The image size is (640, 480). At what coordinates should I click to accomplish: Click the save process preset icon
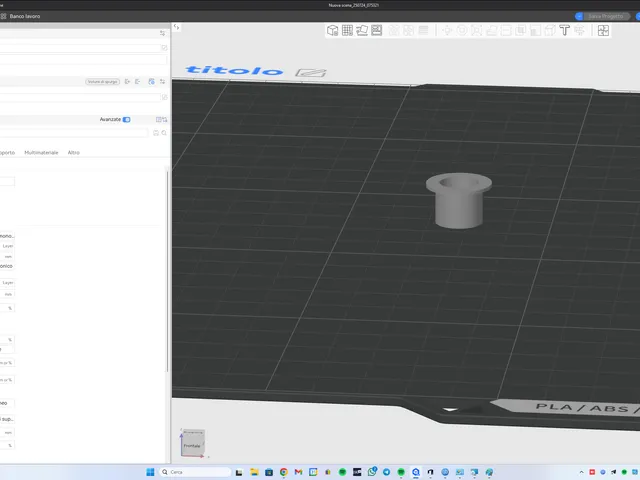tap(156, 133)
